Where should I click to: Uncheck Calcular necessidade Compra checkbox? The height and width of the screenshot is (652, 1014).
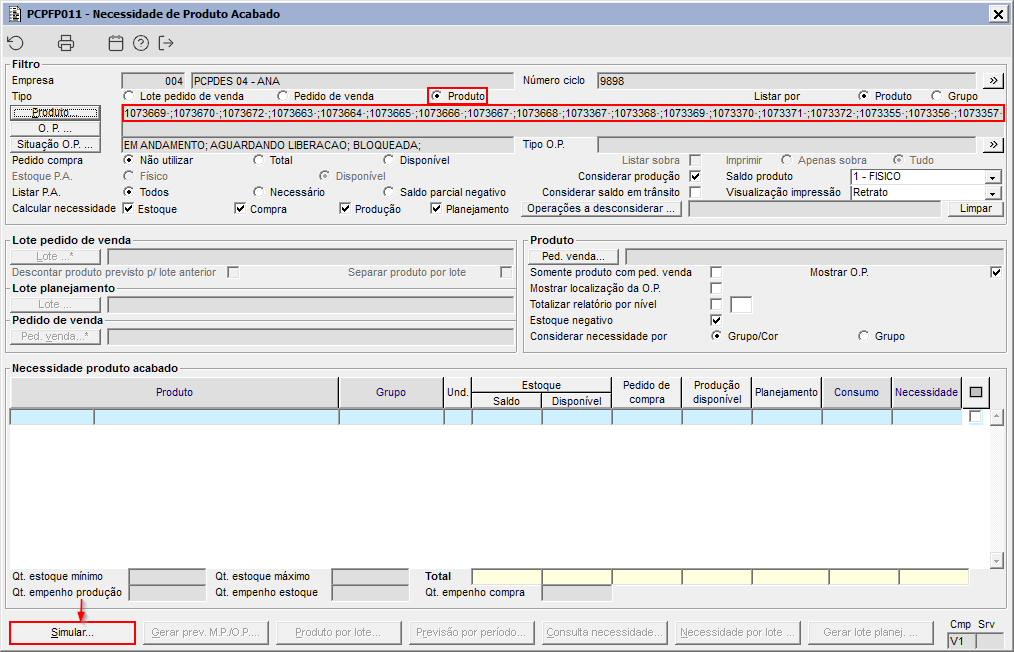click(240, 208)
